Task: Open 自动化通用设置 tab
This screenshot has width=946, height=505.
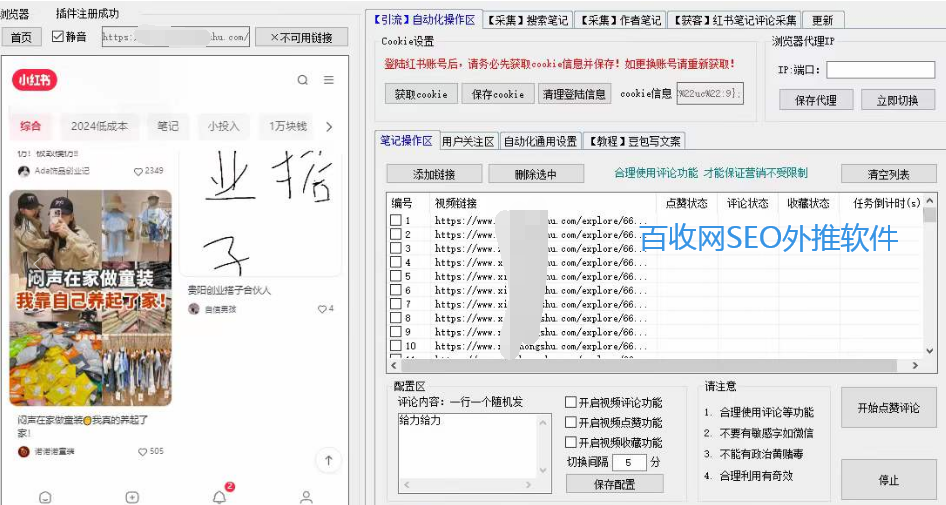Action: (541, 141)
